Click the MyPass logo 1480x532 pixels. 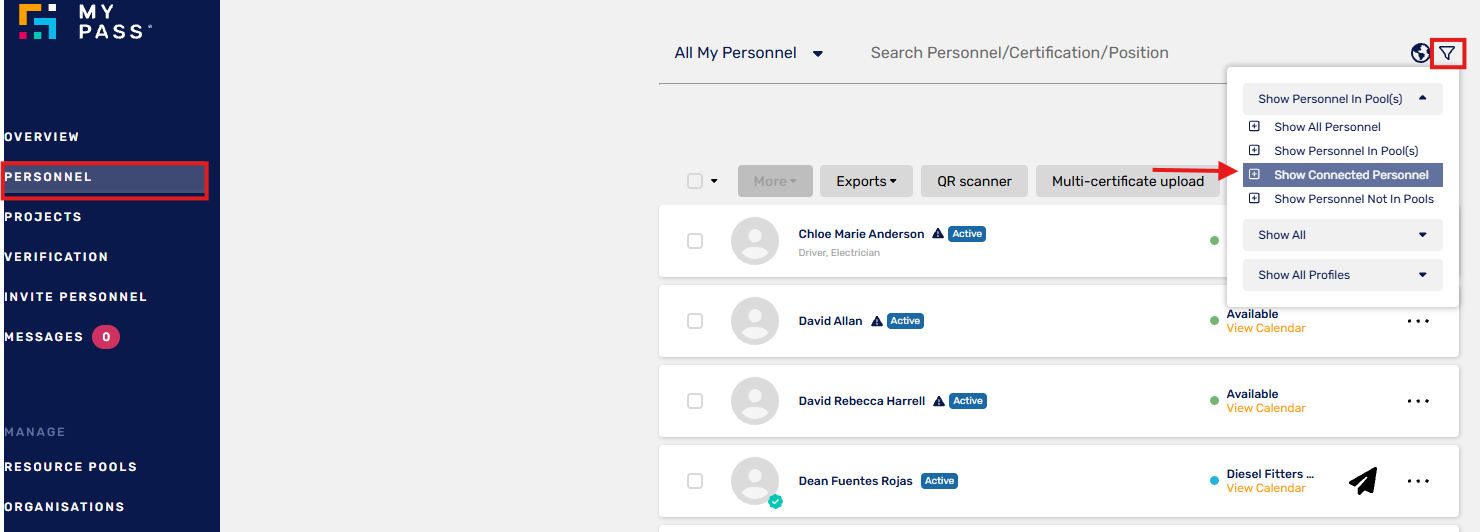tap(84, 22)
